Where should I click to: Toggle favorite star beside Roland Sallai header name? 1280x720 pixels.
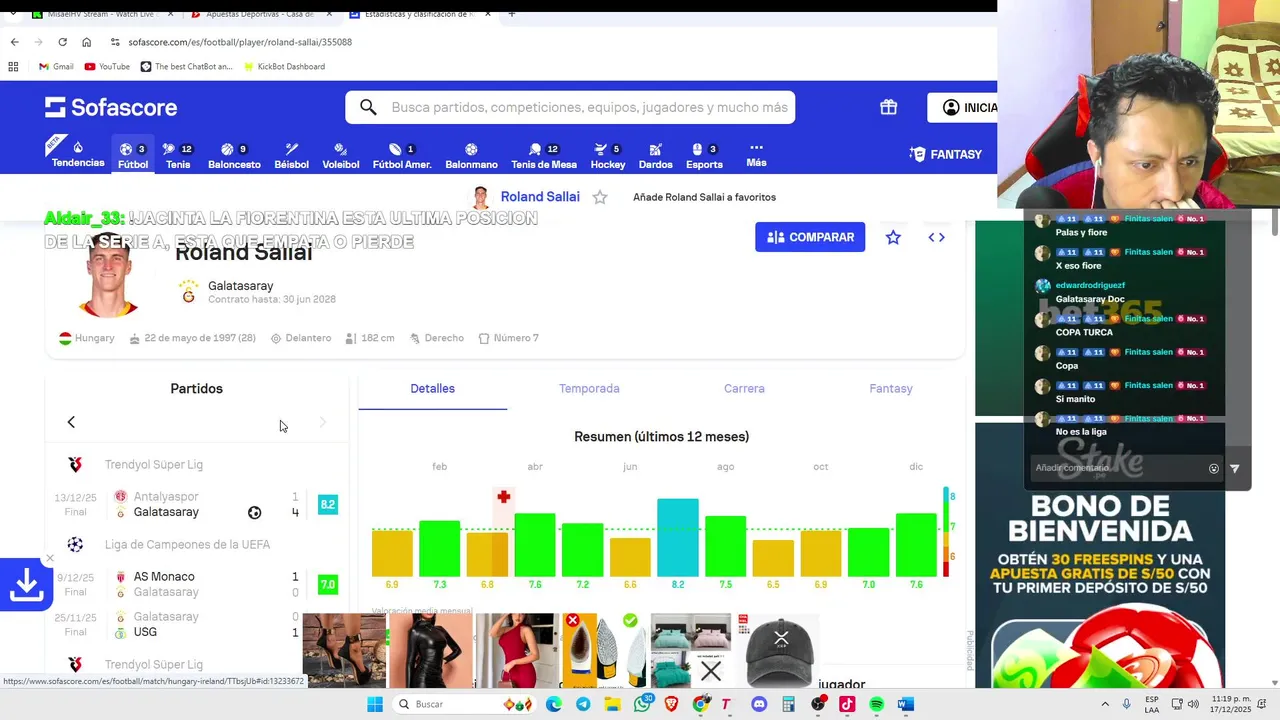(600, 197)
